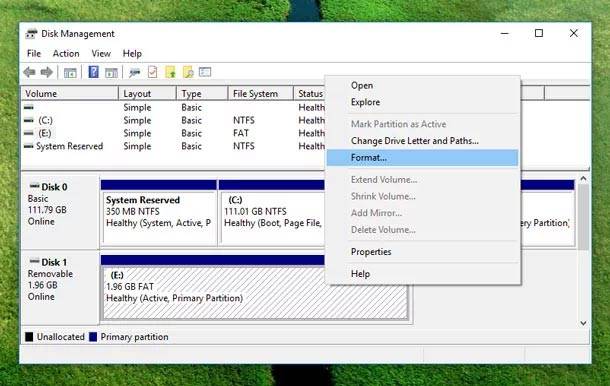Screen dimensions: 610x386
Task: Select Change Drive Letter and Paths...
Action: (422, 141)
